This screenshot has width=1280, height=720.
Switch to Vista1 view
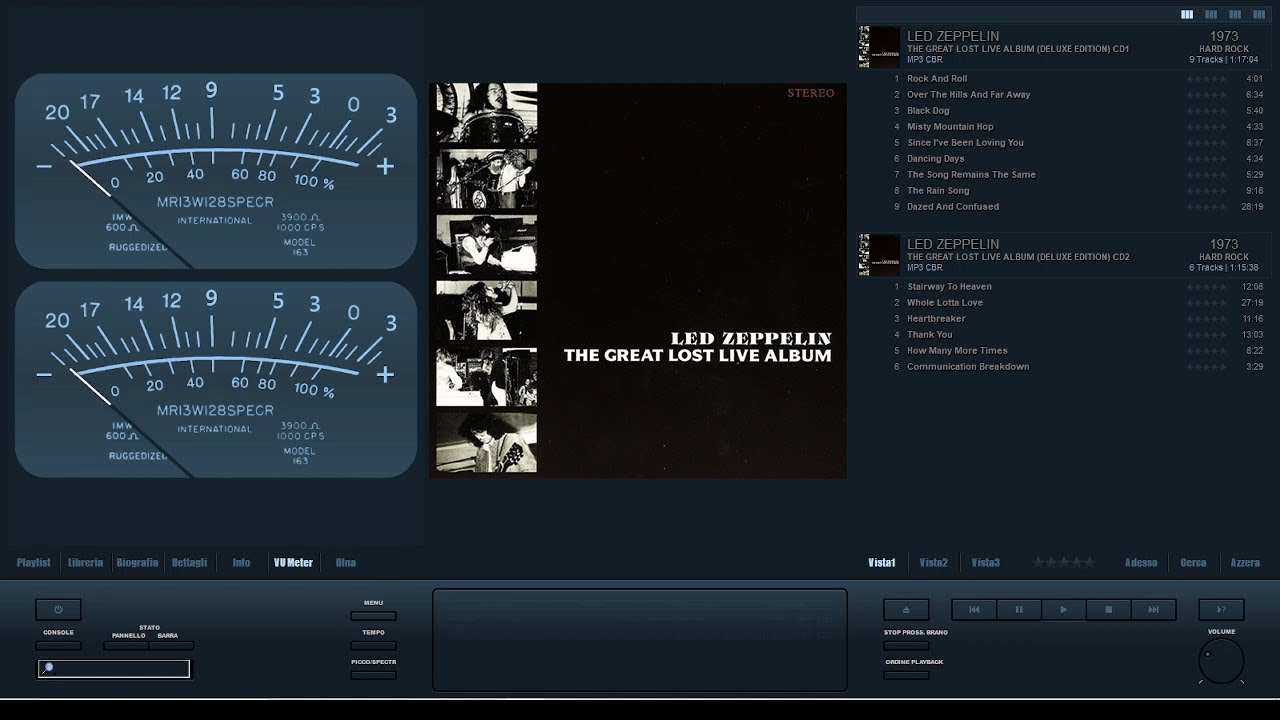881,563
